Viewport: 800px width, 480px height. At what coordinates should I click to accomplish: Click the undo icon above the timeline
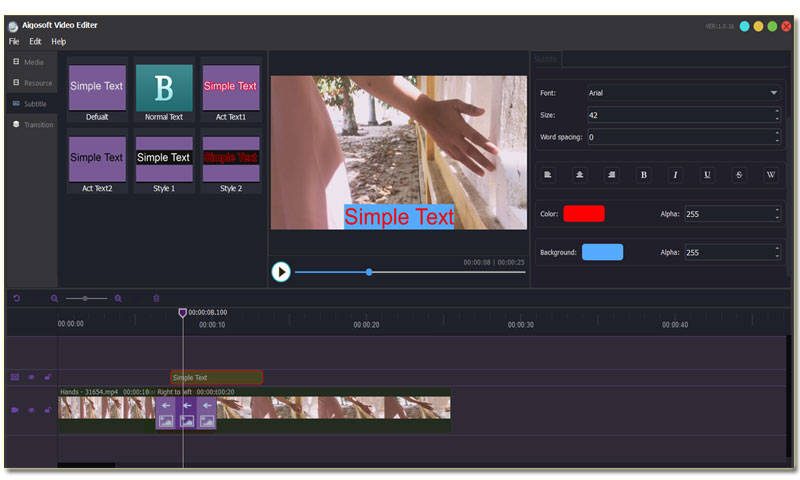click(x=16, y=298)
